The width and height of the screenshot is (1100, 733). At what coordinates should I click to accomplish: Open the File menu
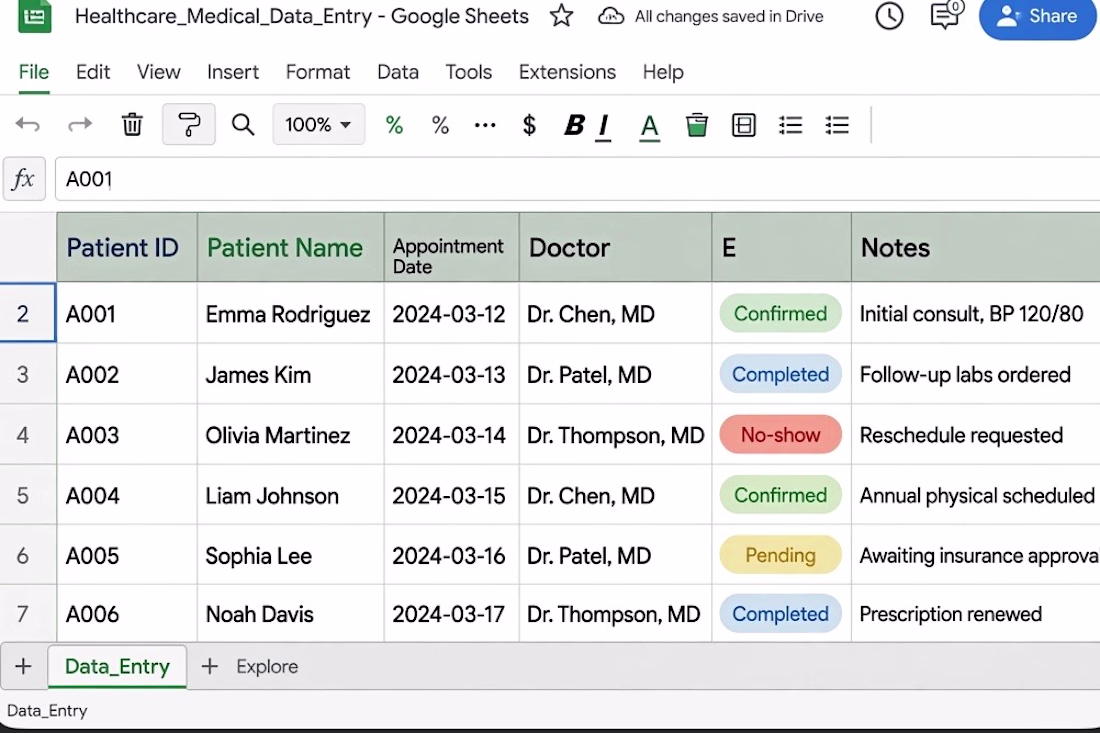coord(34,72)
